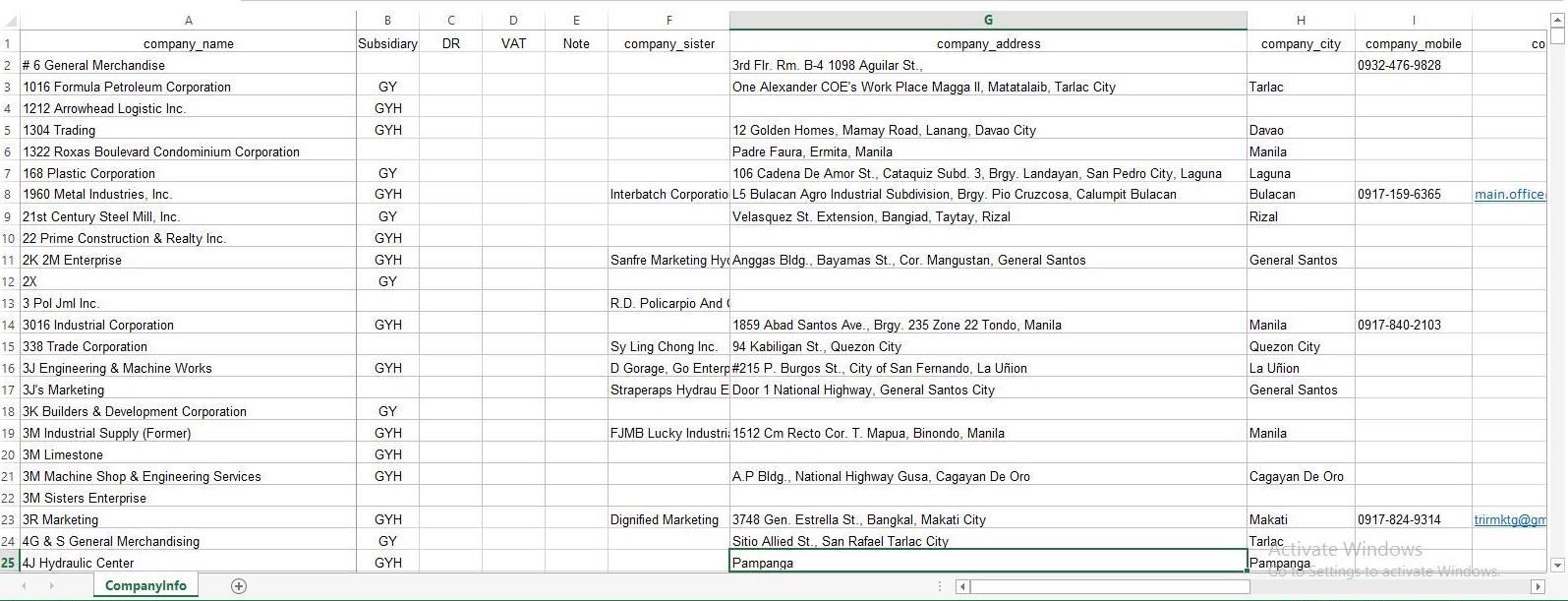Click the company_mobile header cell

[x=1414, y=43]
